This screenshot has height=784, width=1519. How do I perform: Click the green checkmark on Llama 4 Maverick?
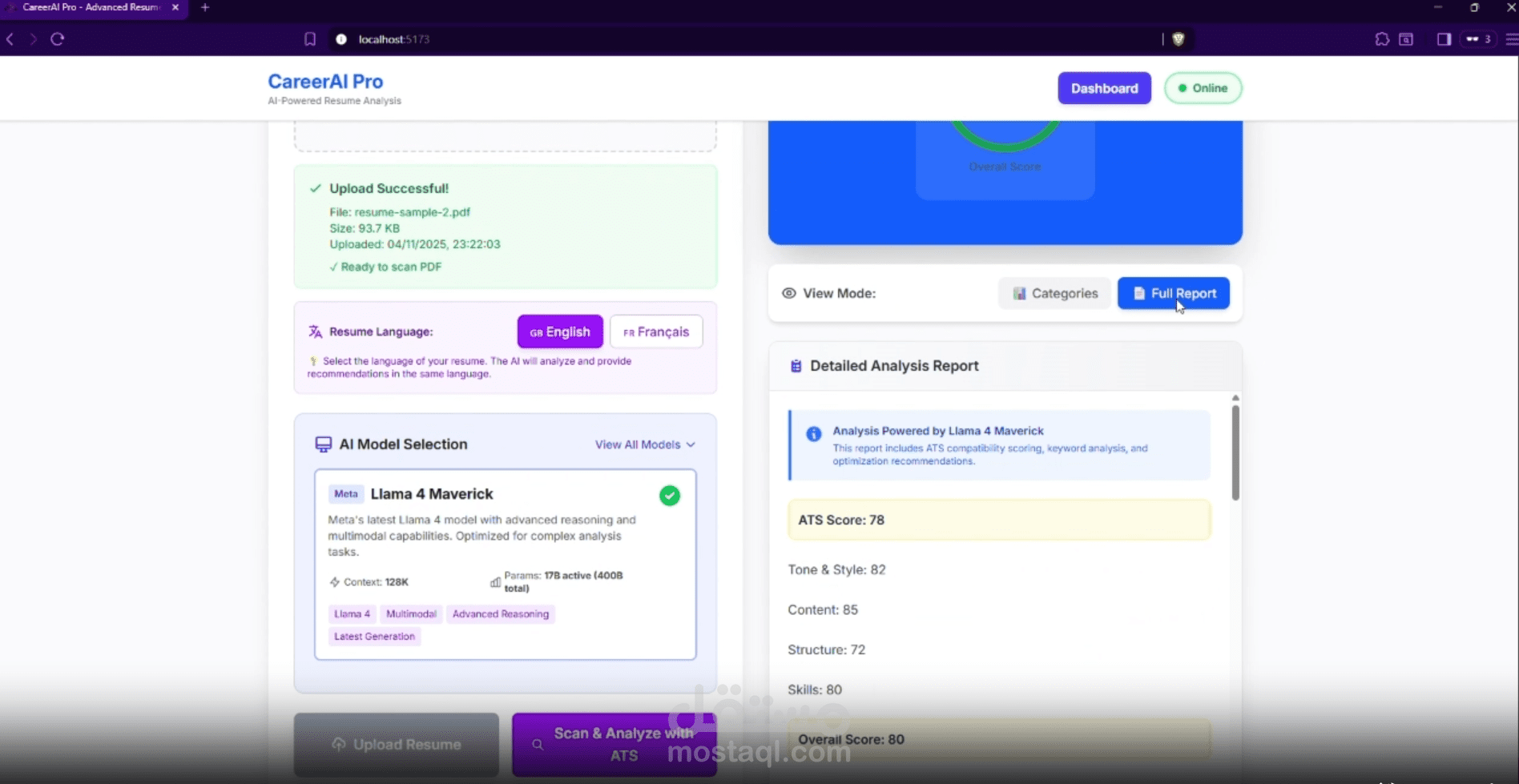click(670, 495)
